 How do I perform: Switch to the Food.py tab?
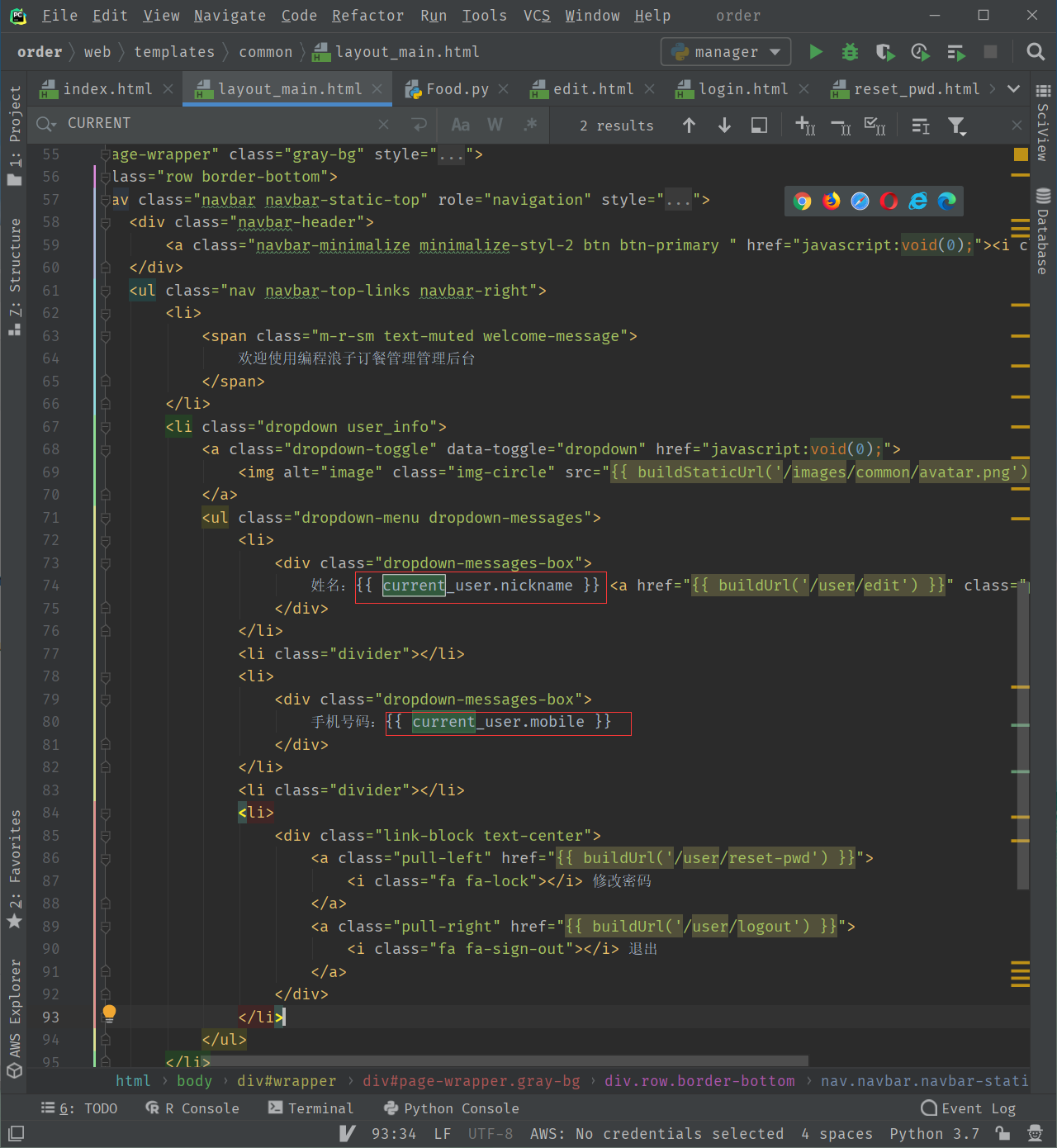457,89
